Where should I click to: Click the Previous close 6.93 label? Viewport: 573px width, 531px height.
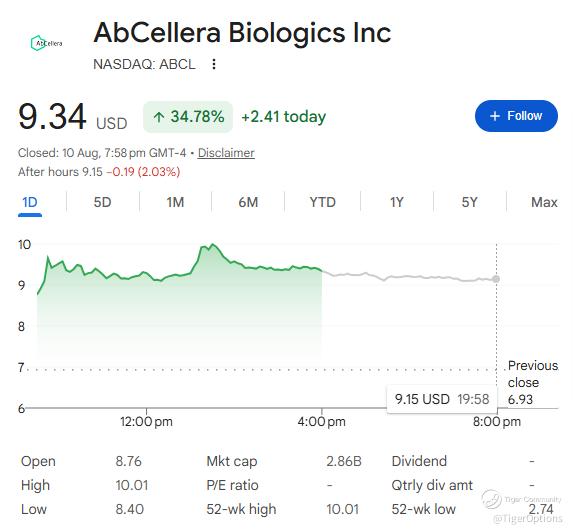click(x=533, y=382)
